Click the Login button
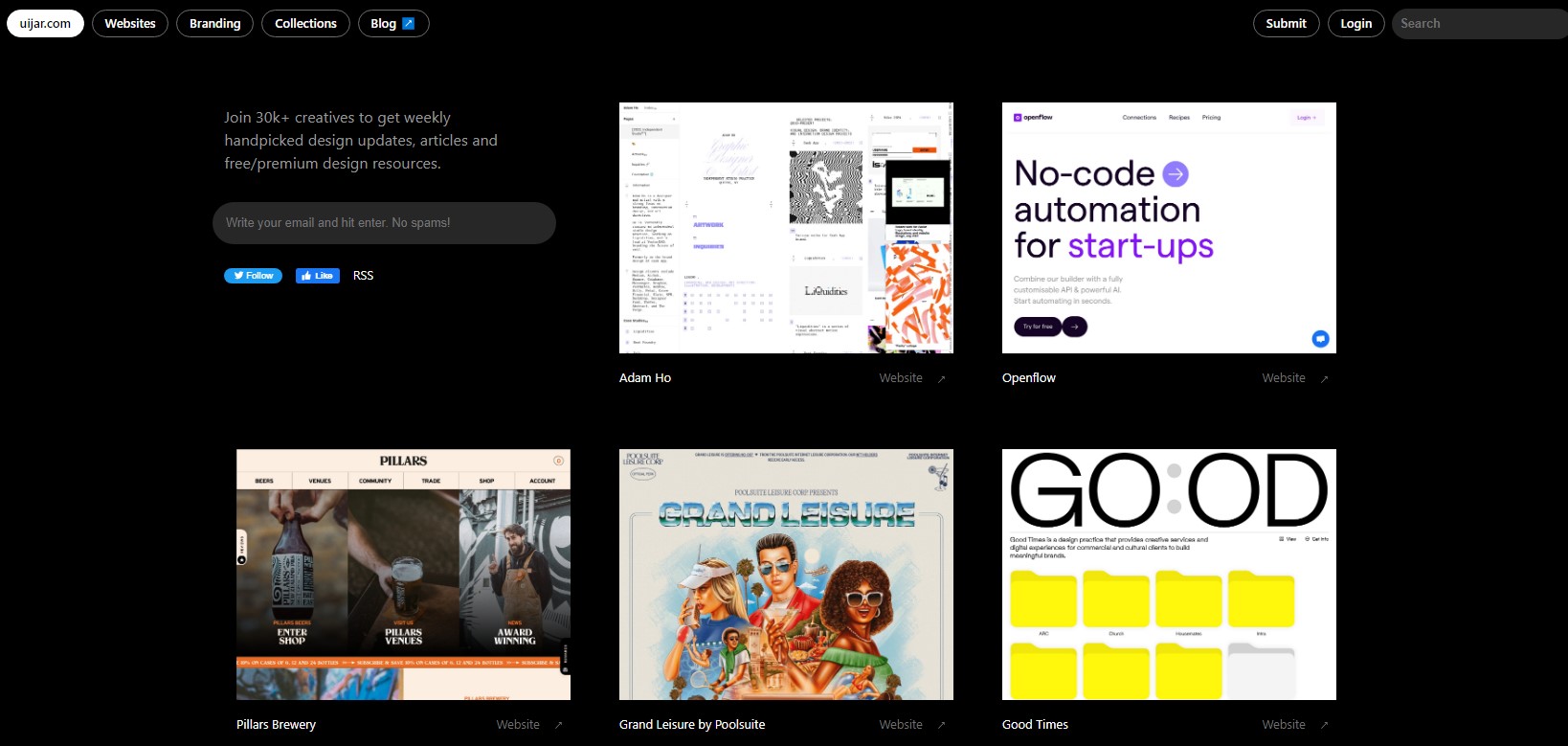This screenshot has height=746, width=1568. 1355,24
